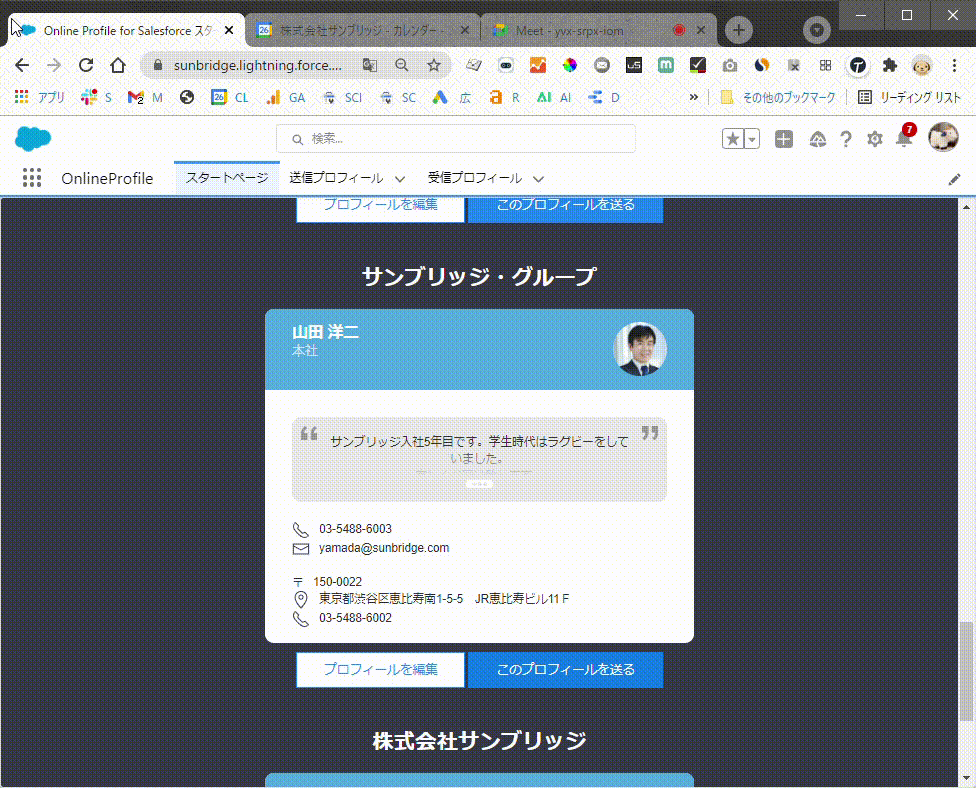976x788 pixels.
Task: Open the round envelope mail extension
Action: click(601, 65)
